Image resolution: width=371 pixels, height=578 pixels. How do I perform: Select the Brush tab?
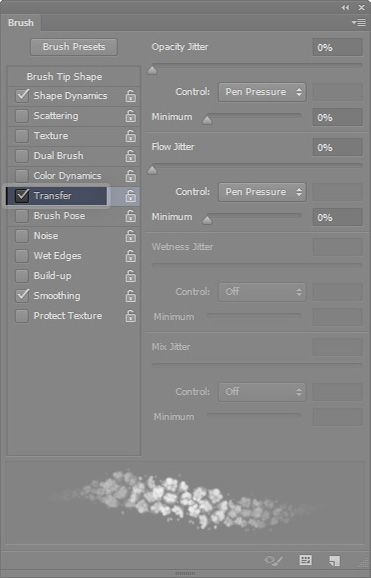(x=21, y=22)
